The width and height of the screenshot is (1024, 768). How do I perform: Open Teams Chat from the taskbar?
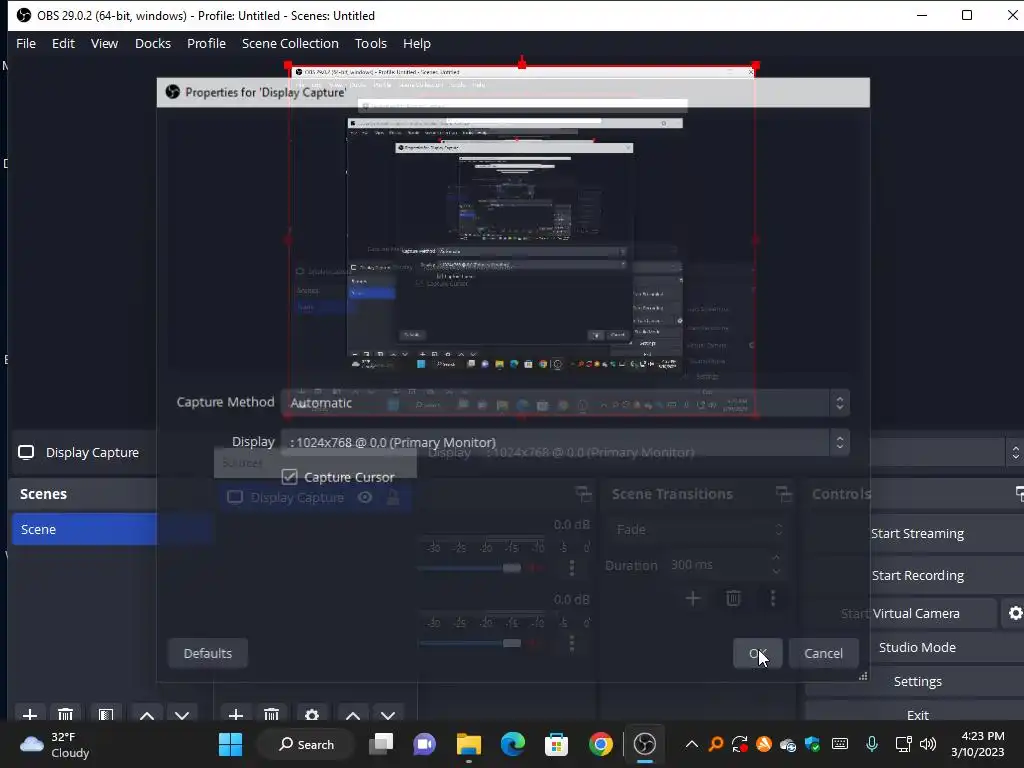click(x=424, y=744)
